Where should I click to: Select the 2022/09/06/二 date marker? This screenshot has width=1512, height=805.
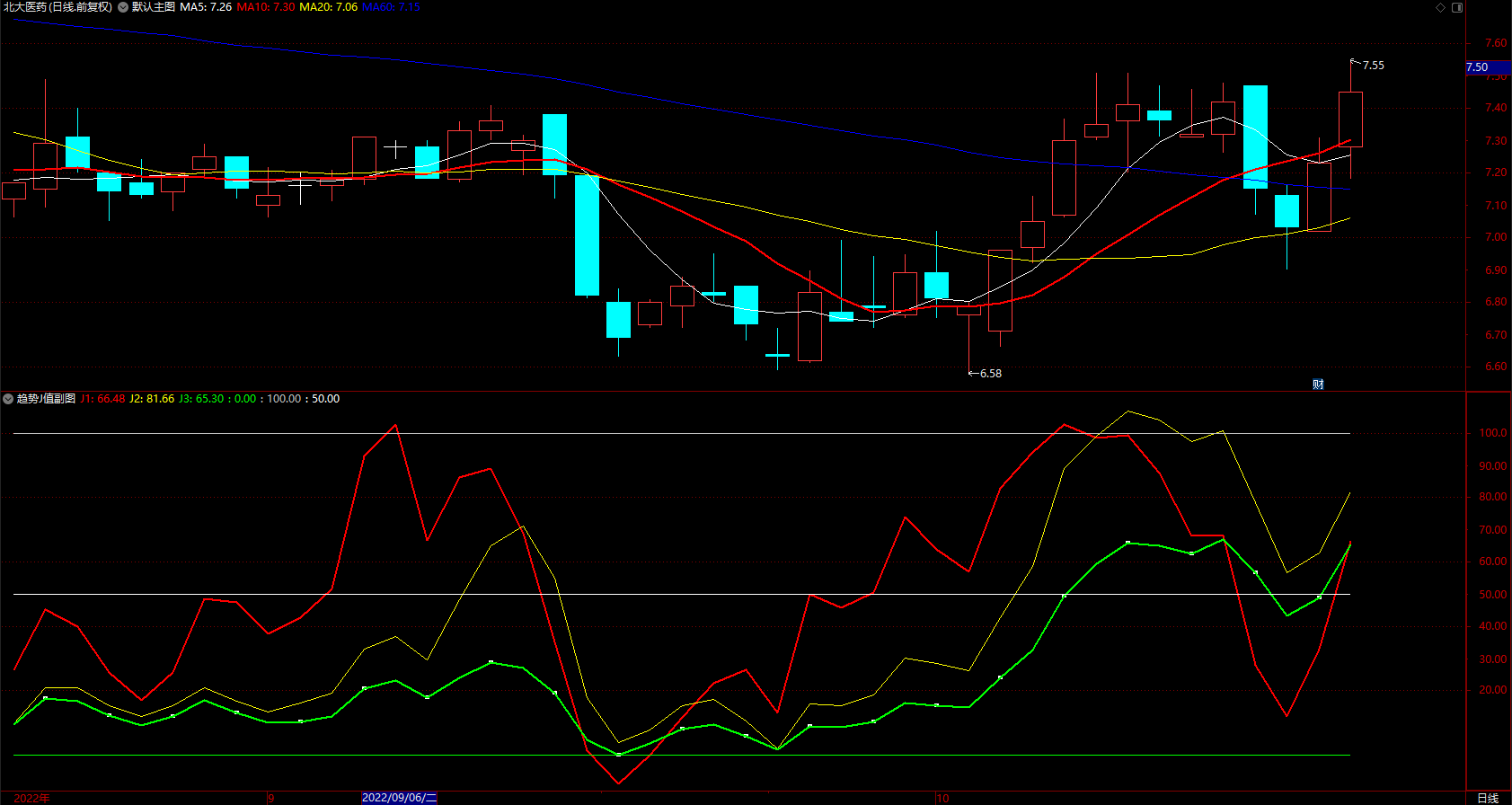(399, 798)
